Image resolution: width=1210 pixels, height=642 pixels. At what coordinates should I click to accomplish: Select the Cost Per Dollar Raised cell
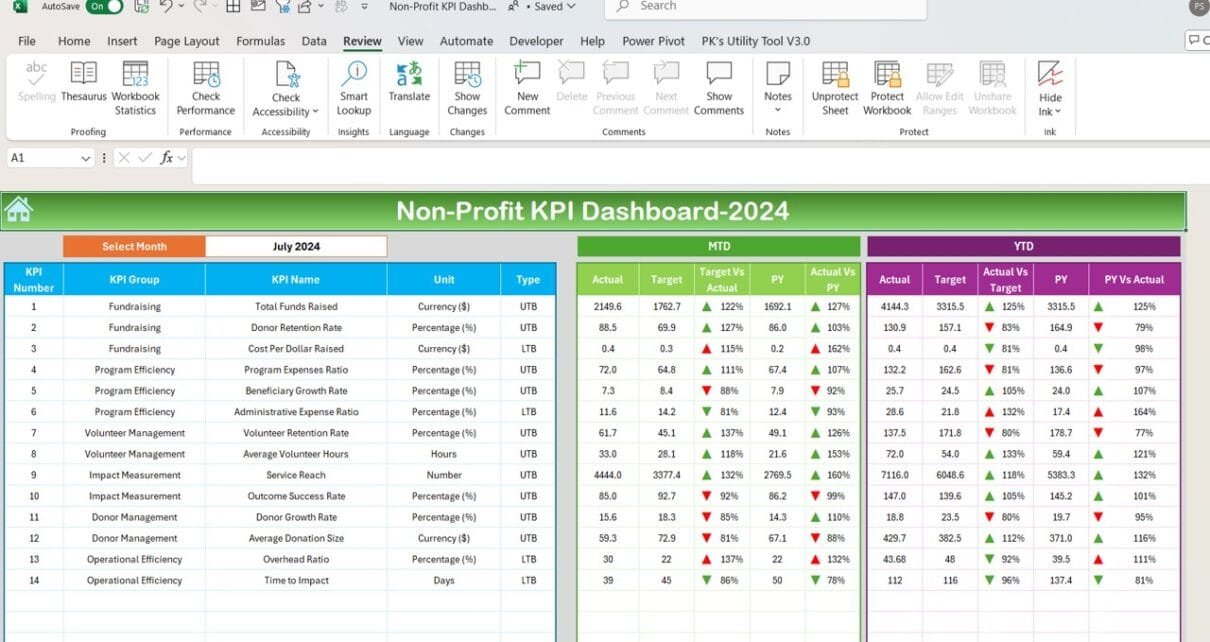pyautogui.click(x=296, y=349)
